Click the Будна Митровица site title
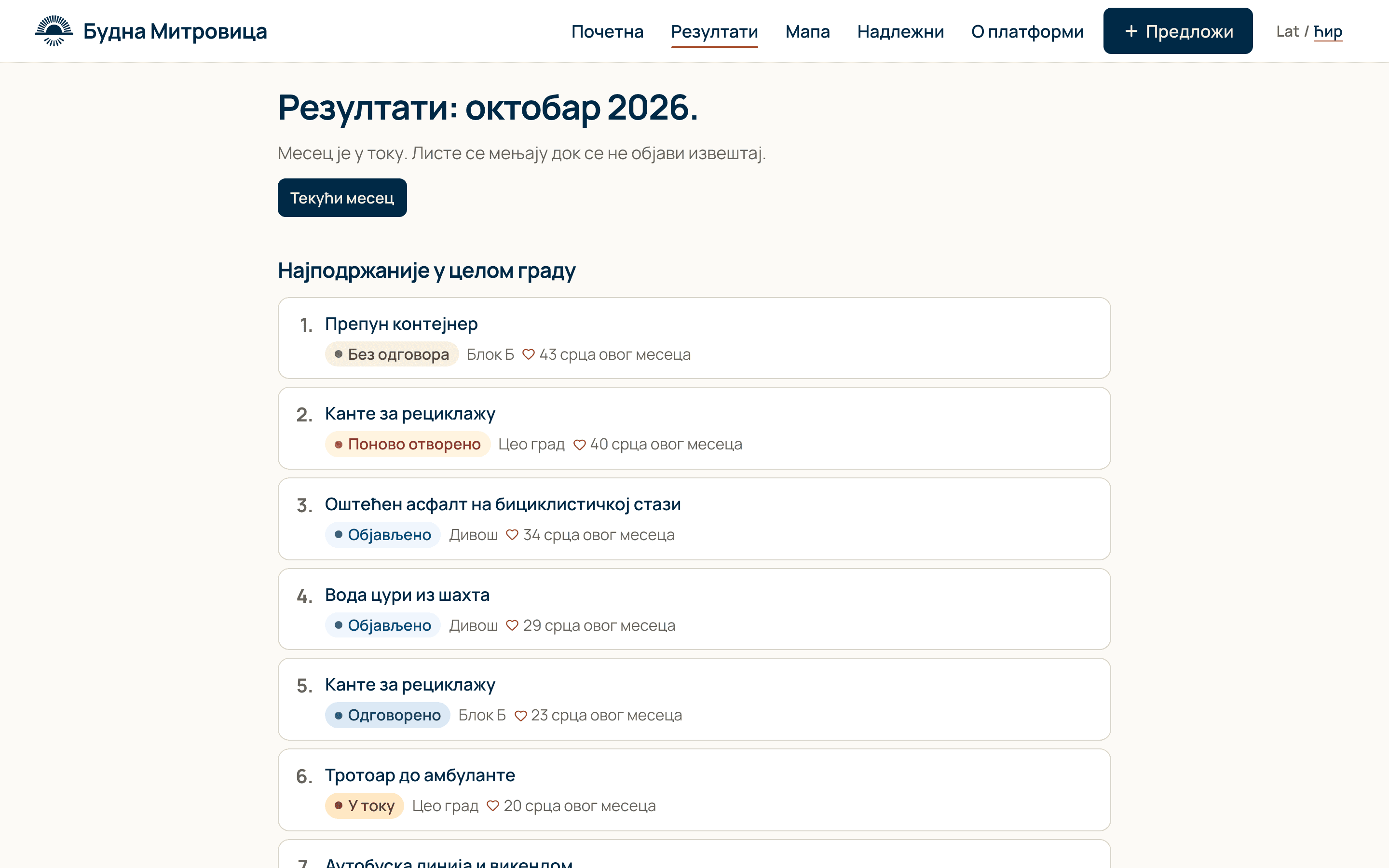1389x868 pixels. [x=175, y=31]
